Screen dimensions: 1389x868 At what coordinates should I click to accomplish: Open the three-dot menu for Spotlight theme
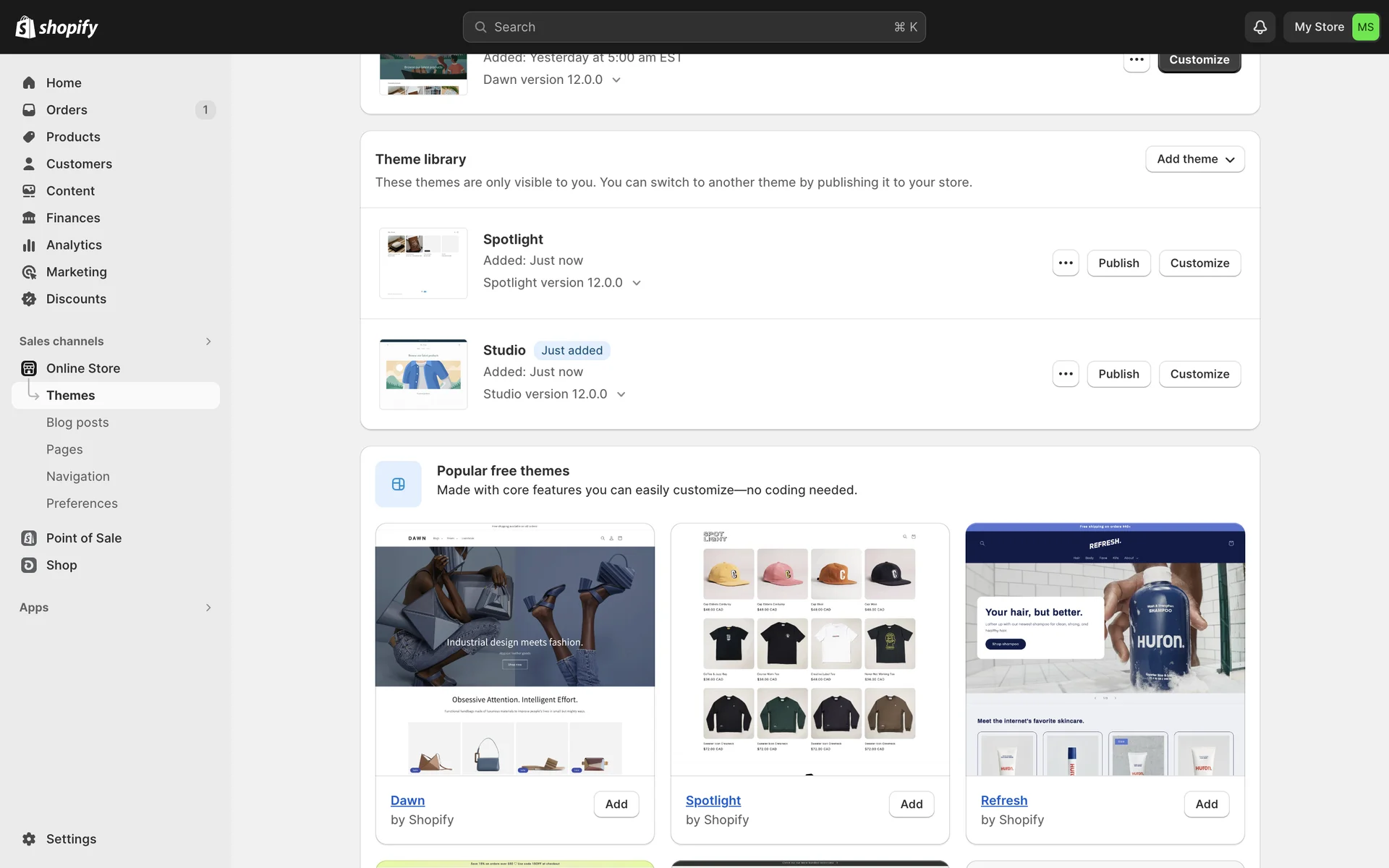(1066, 263)
